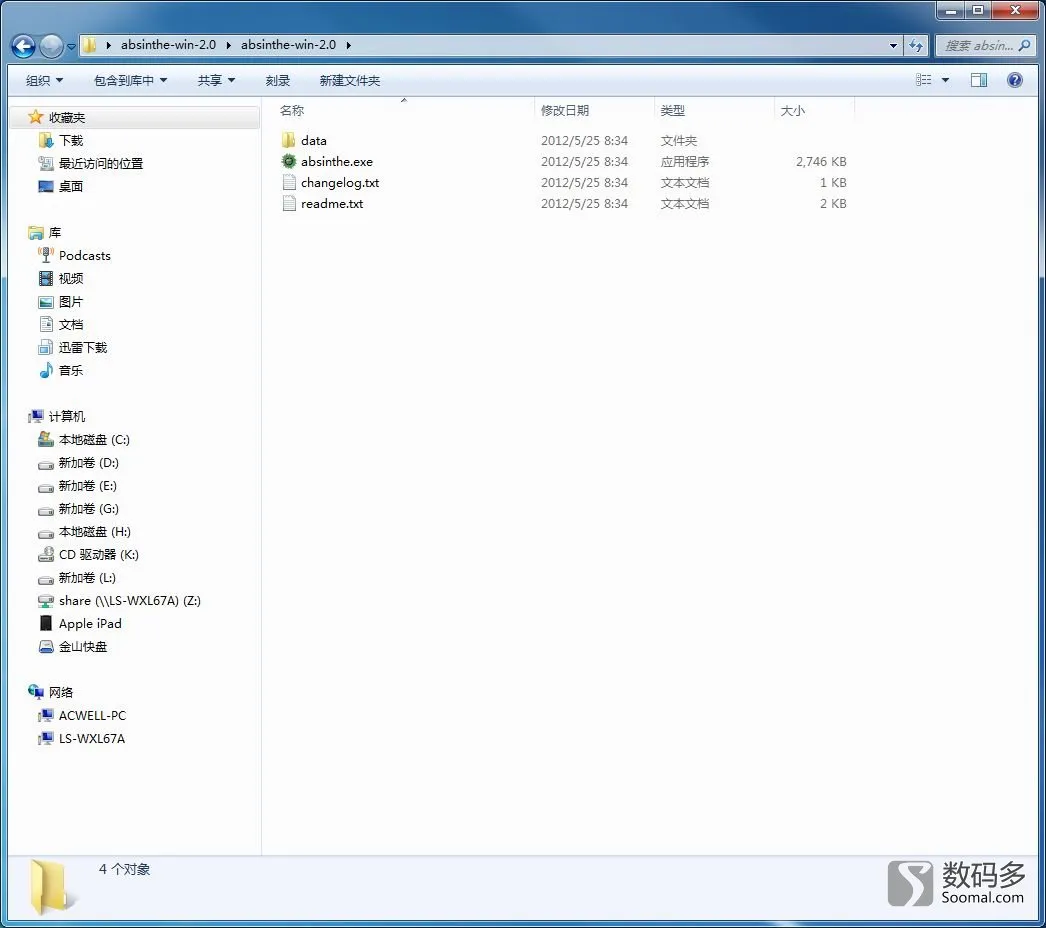Open 收藏夹 favorites in sidebar
The height and width of the screenshot is (928, 1046).
pyautogui.click(x=67, y=118)
